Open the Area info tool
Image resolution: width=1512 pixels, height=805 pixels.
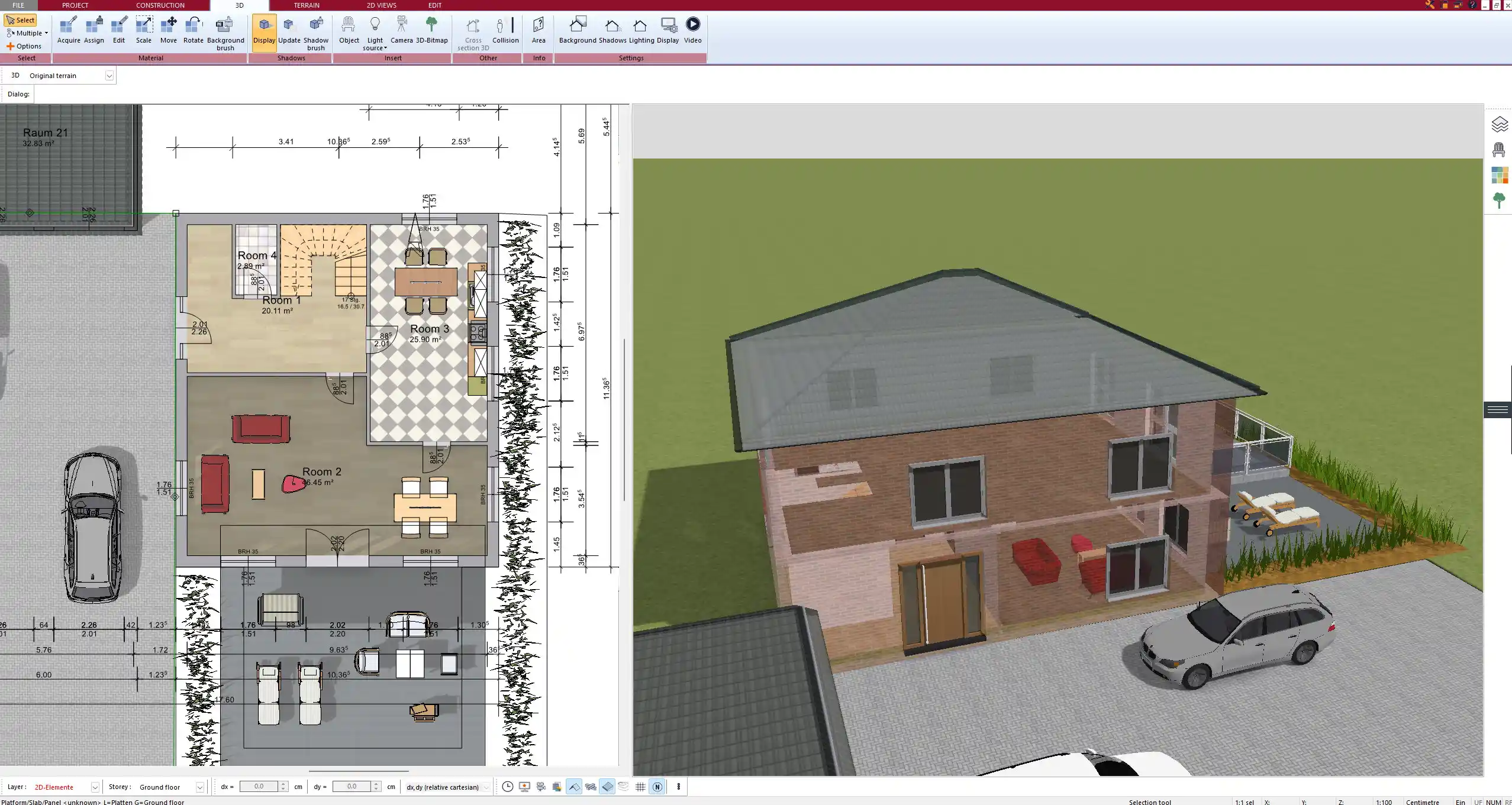coord(539,30)
